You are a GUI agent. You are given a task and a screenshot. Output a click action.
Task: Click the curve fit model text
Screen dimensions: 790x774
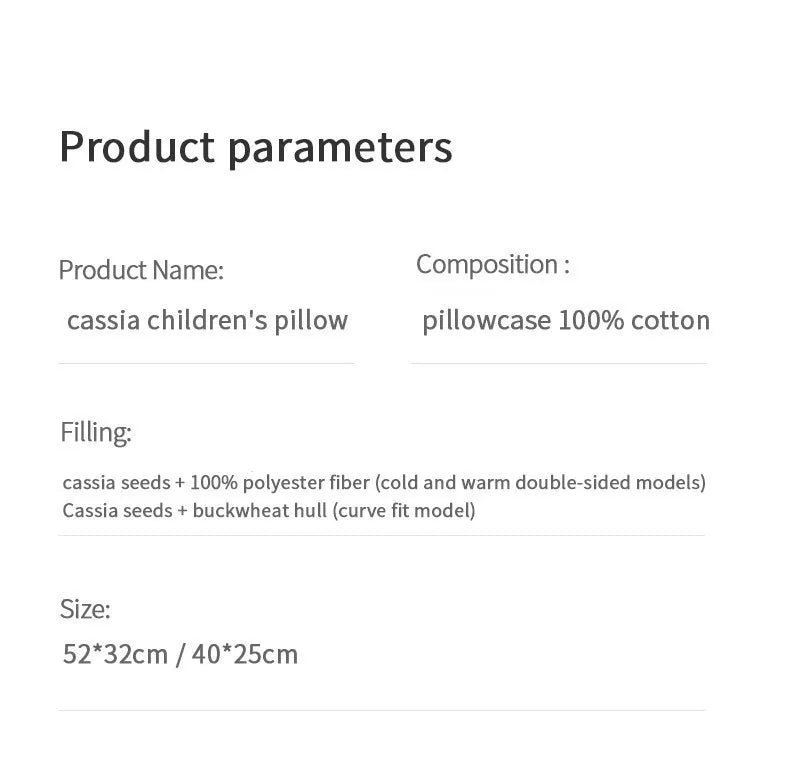tap(404, 511)
